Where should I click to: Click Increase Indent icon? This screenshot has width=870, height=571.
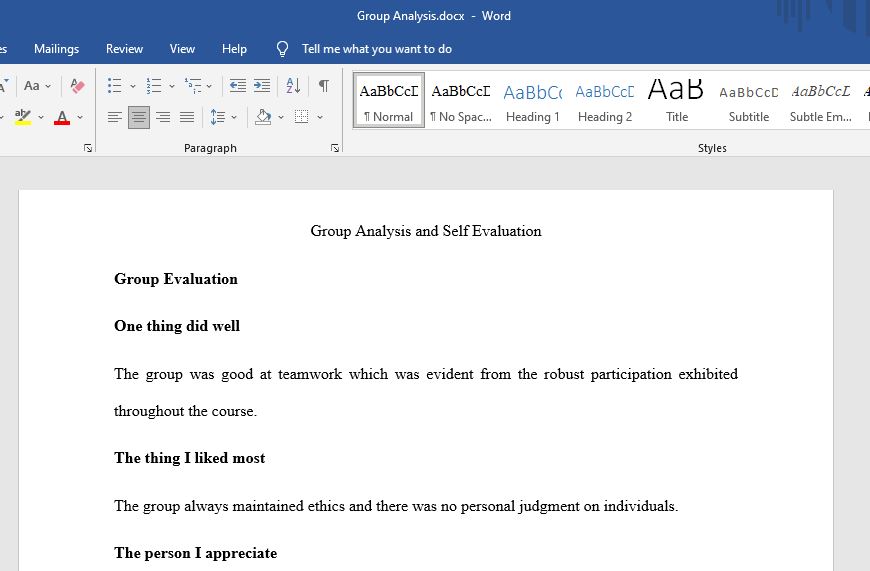coord(262,86)
